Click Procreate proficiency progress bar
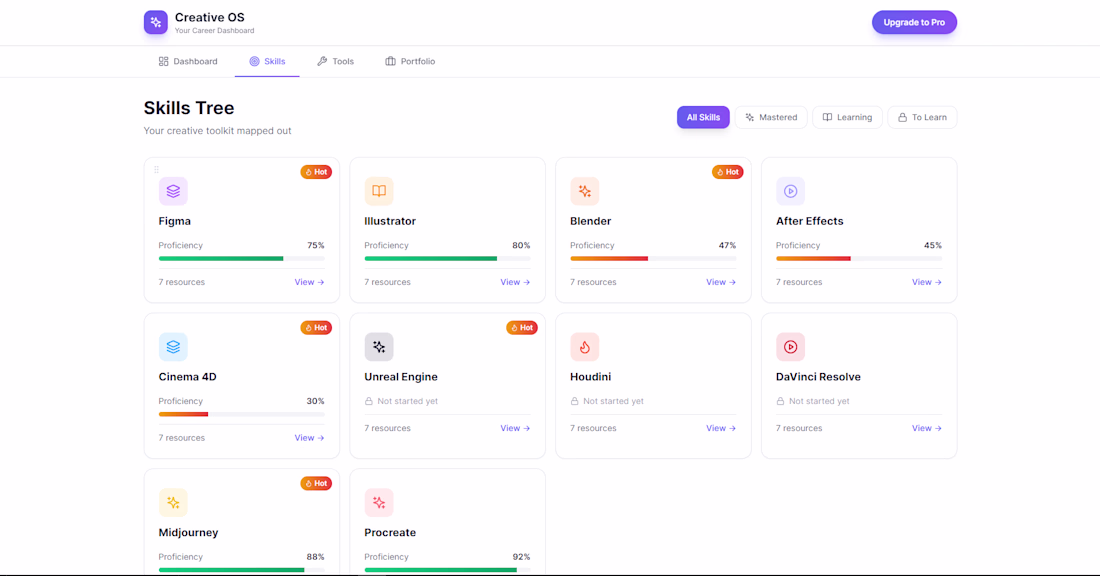The width and height of the screenshot is (1100, 576). pyautogui.click(x=447, y=570)
